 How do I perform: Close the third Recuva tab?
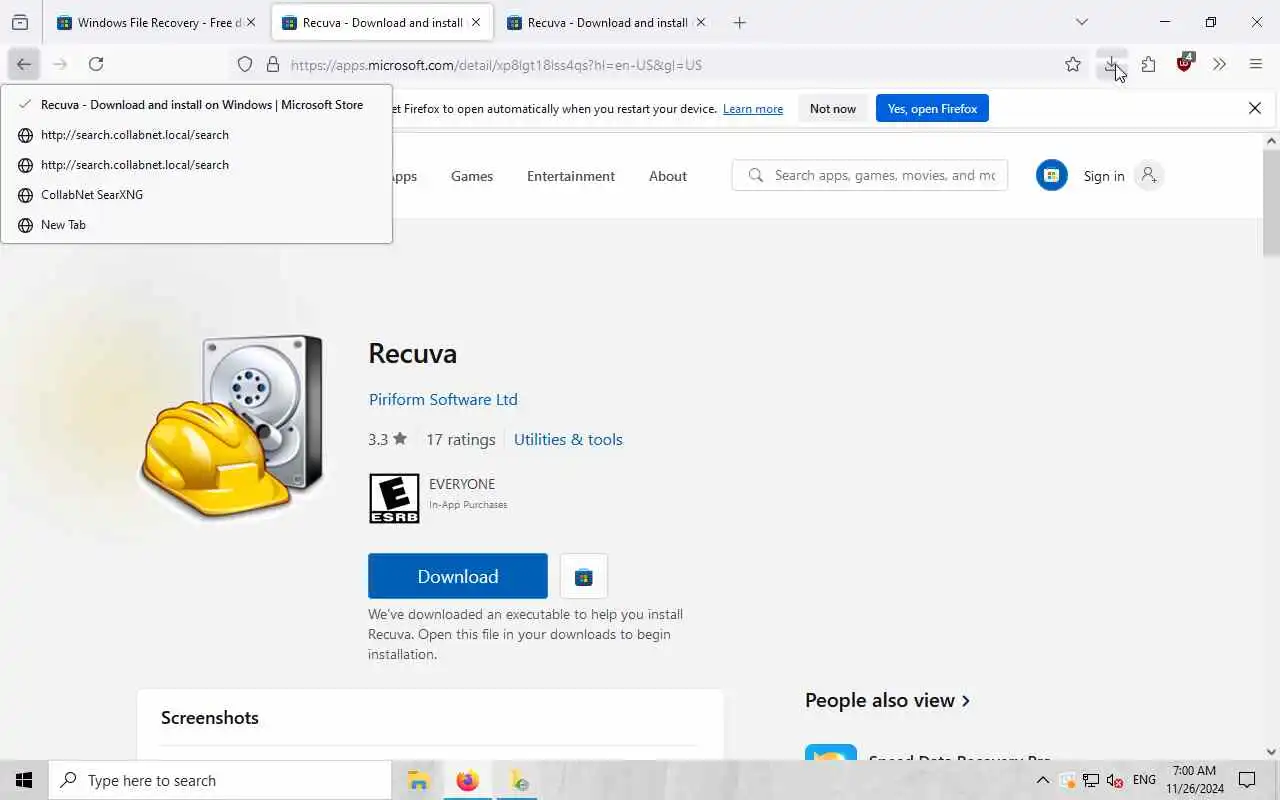(701, 22)
